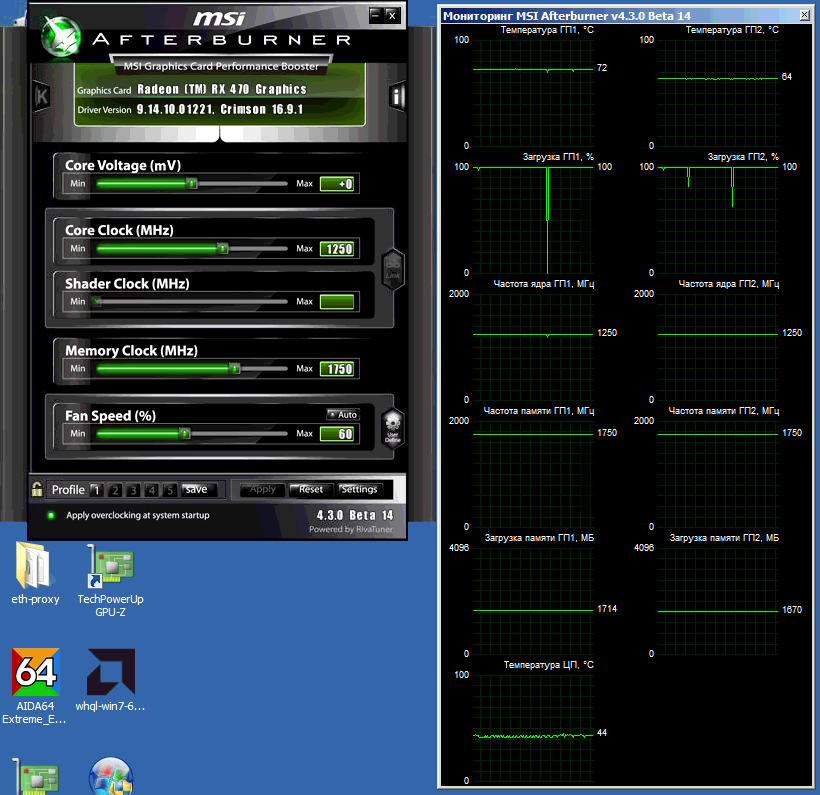The width and height of the screenshot is (820, 795).
Task: Click the User Define fan gear icon
Action: (x=392, y=428)
